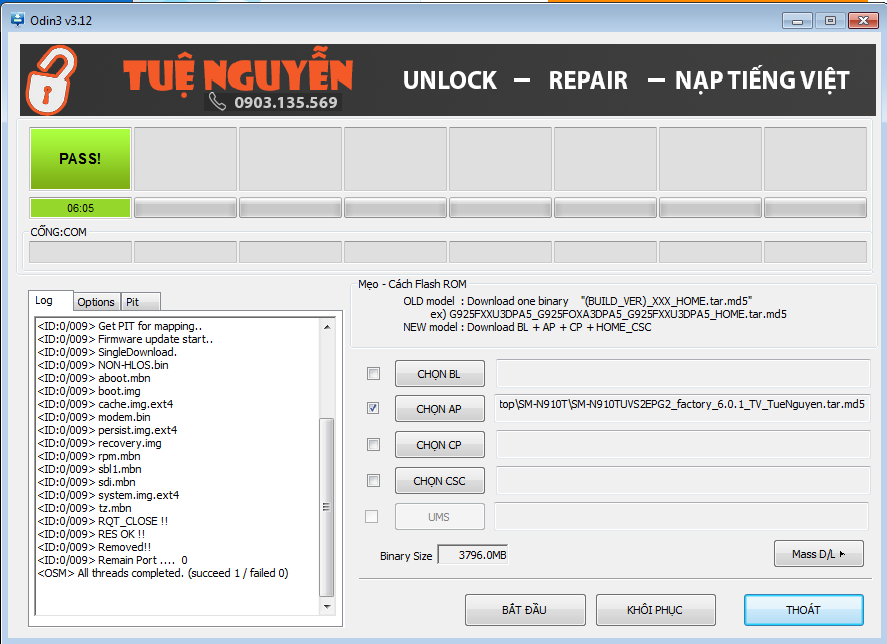
Task: Click log line "SingleDownload."
Action: 107,352
